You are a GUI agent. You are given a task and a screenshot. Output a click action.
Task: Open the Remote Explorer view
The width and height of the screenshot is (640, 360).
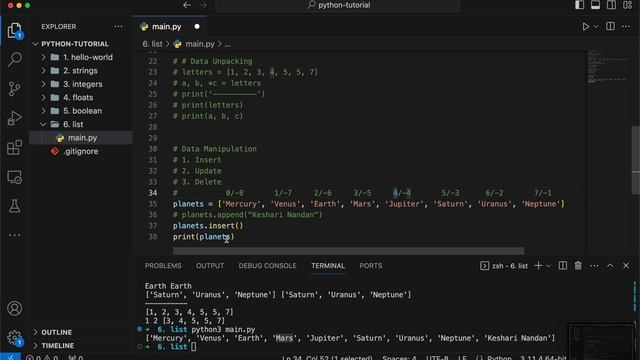coord(15,177)
